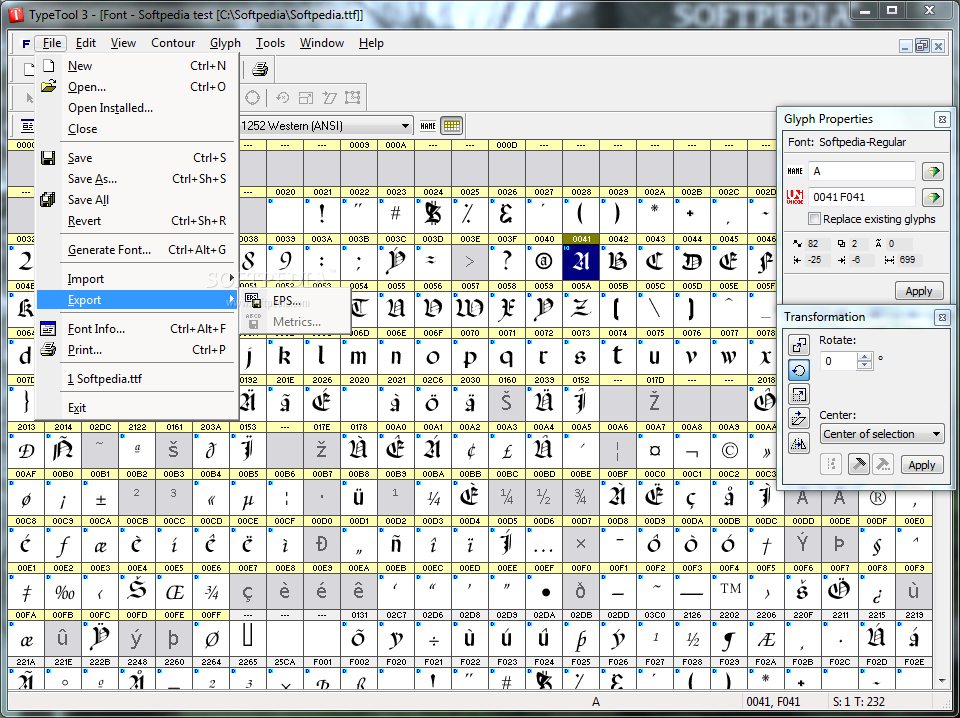
Task: Click the free transform tool in the toolbar
Action: 353,98
